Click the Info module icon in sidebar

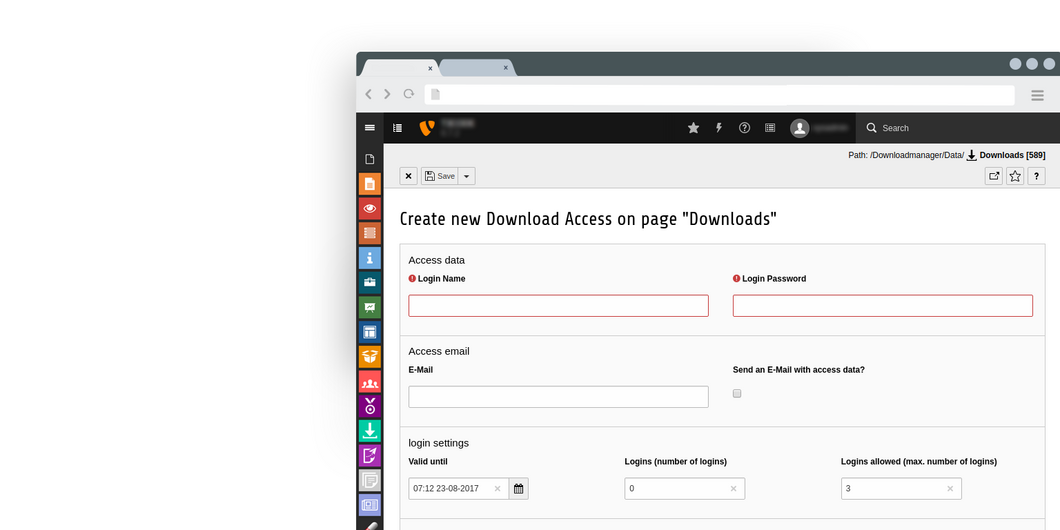(x=370, y=258)
